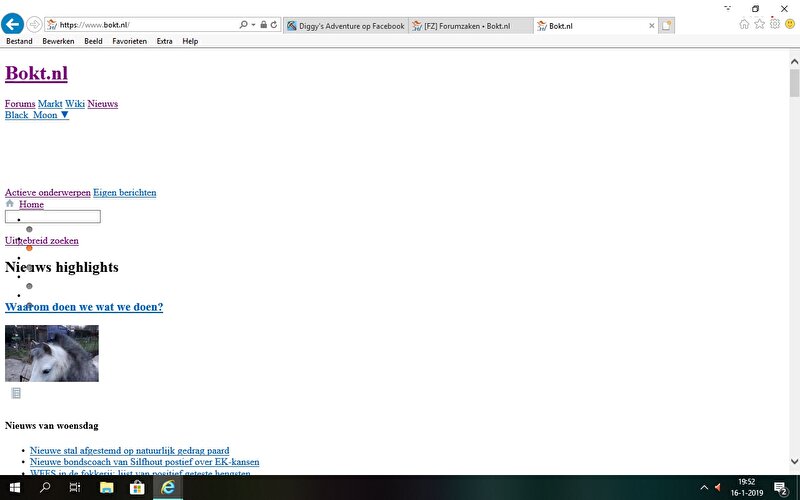Viewport: 800px width, 500px height.
Task: Open File Explorer from the taskbar
Action: pyautogui.click(x=106, y=488)
